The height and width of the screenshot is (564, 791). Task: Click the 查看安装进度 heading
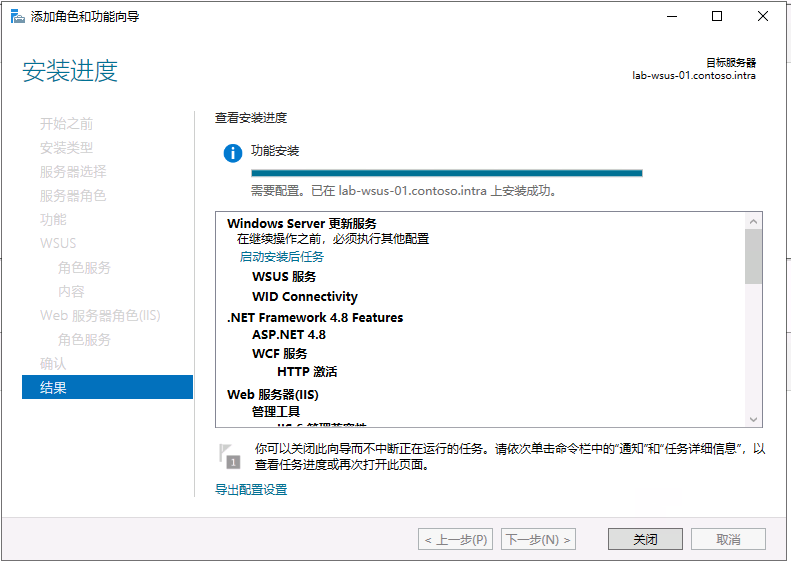(251, 118)
